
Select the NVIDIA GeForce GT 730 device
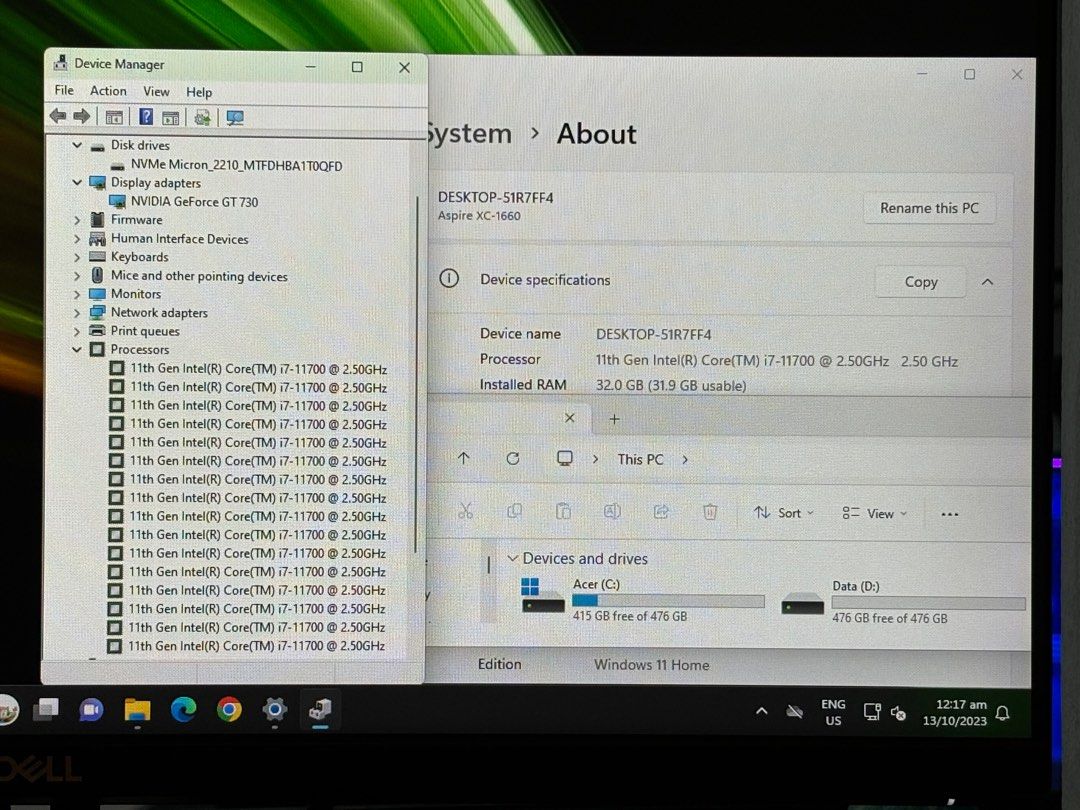point(194,202)
